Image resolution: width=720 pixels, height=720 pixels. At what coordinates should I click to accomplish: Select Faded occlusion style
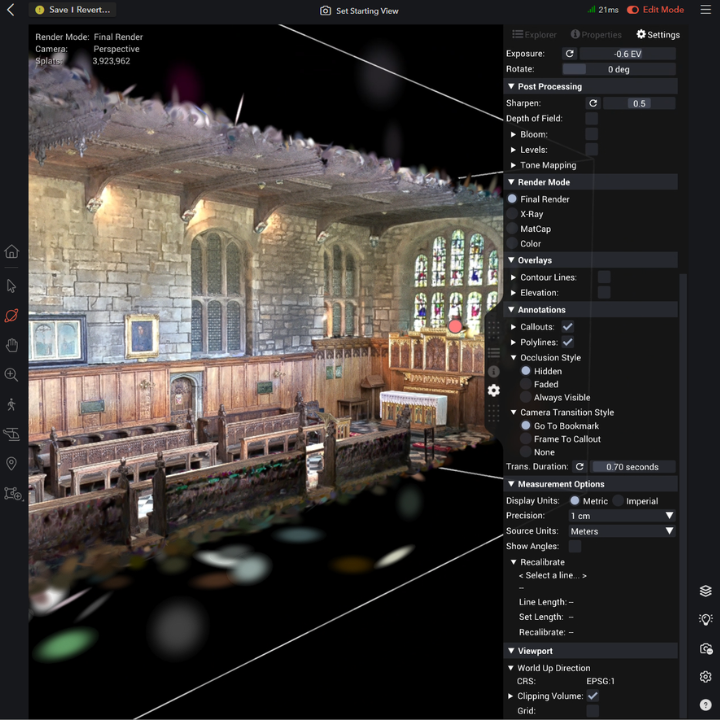(x=526, y=384)
